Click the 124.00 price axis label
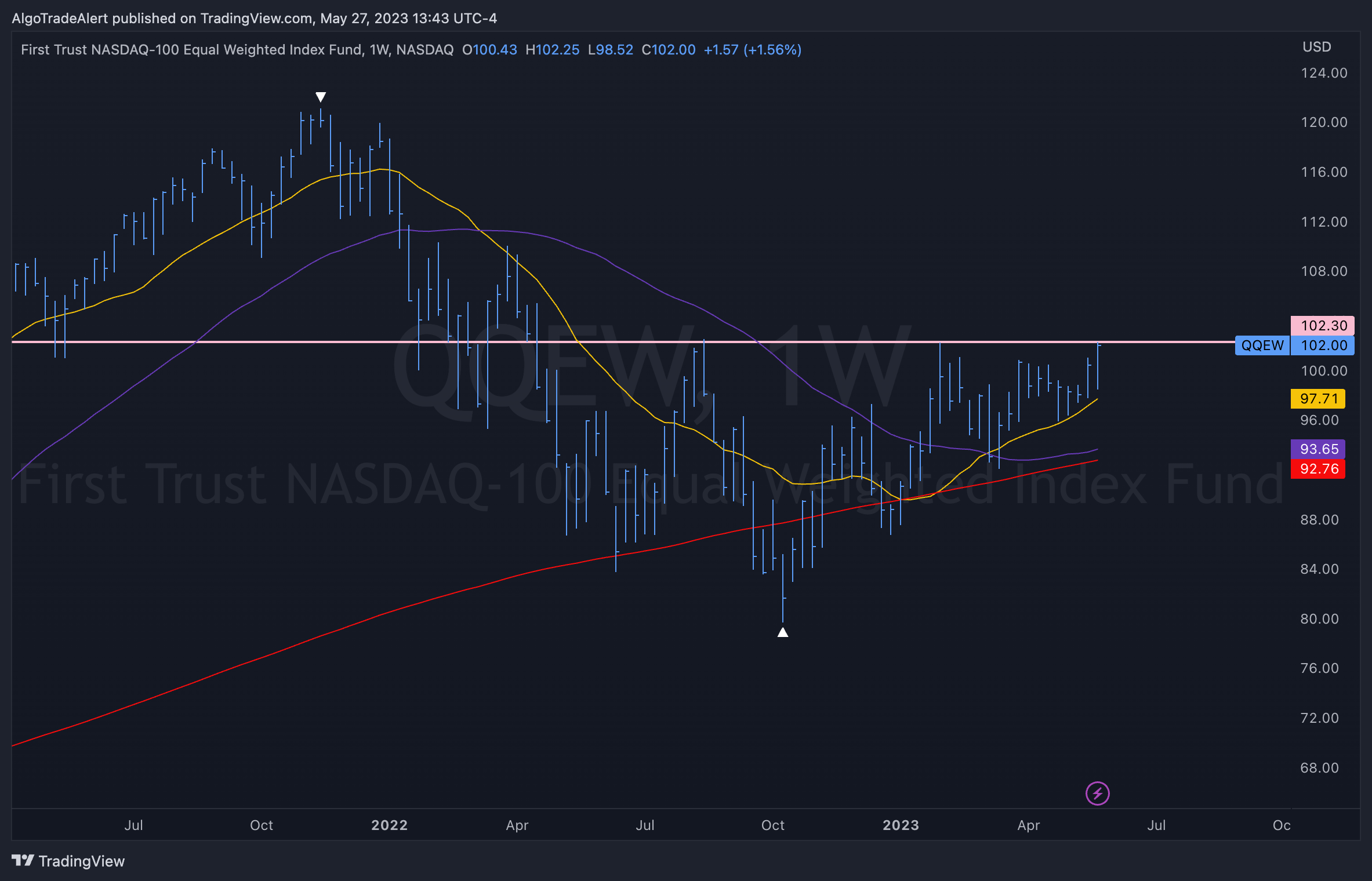Screen dimensions: 1372x881 click(1324, 73)
